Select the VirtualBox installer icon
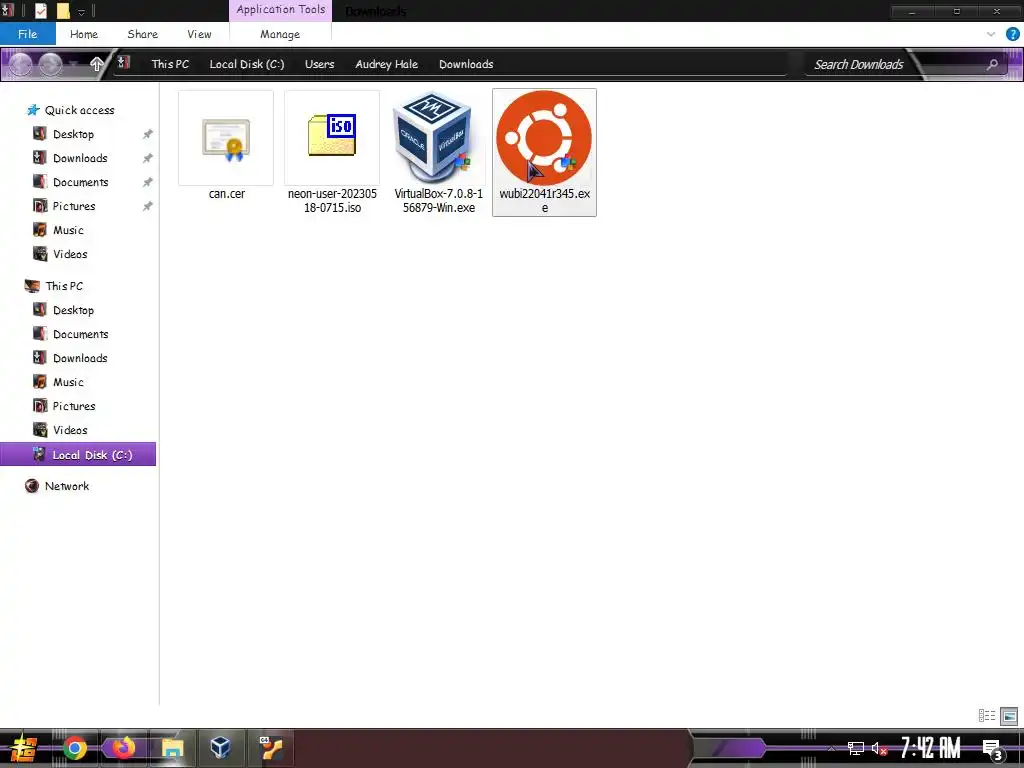1024x768 pixels. point(432,137)
